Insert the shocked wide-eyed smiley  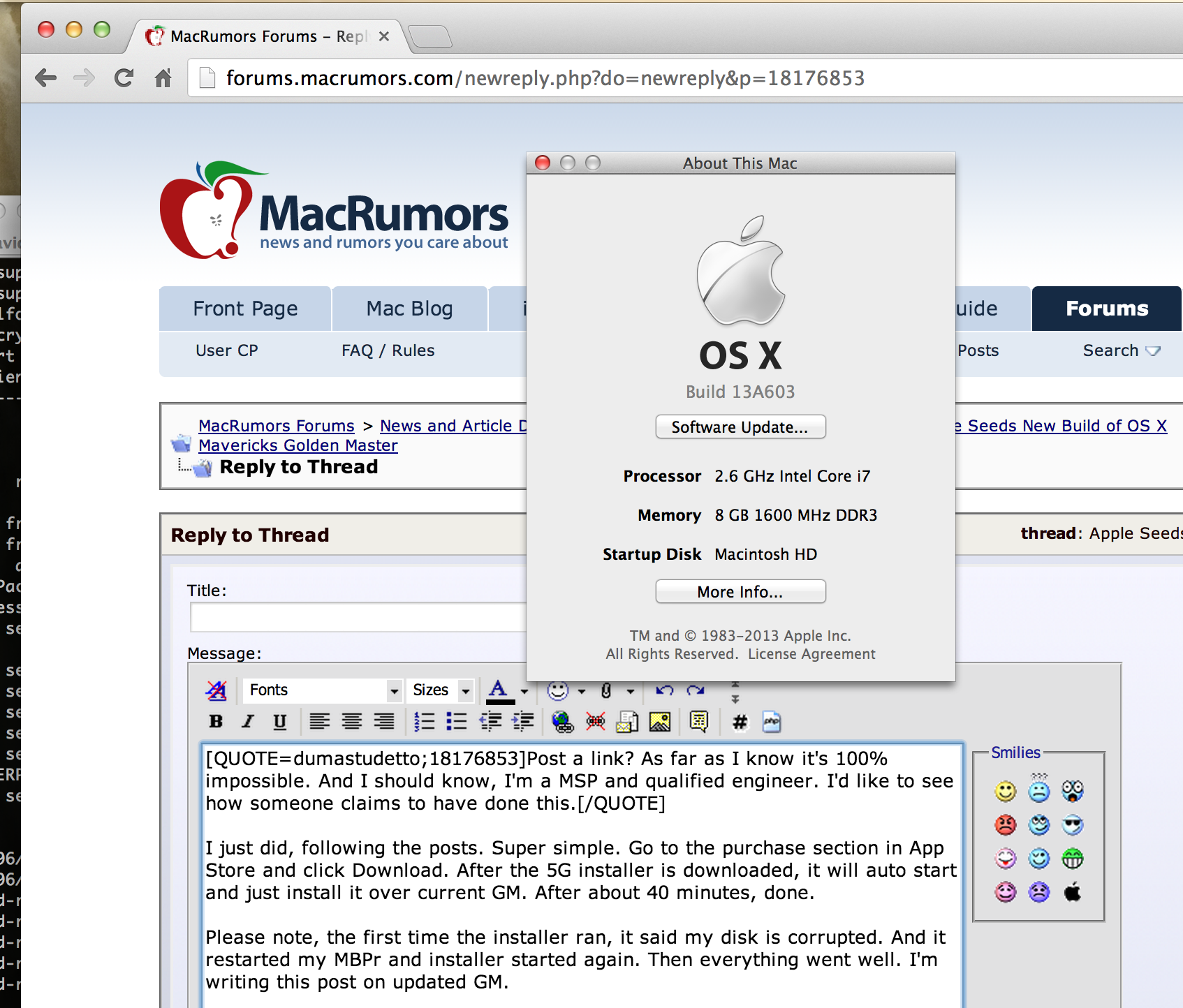(x=1073, y=791)
